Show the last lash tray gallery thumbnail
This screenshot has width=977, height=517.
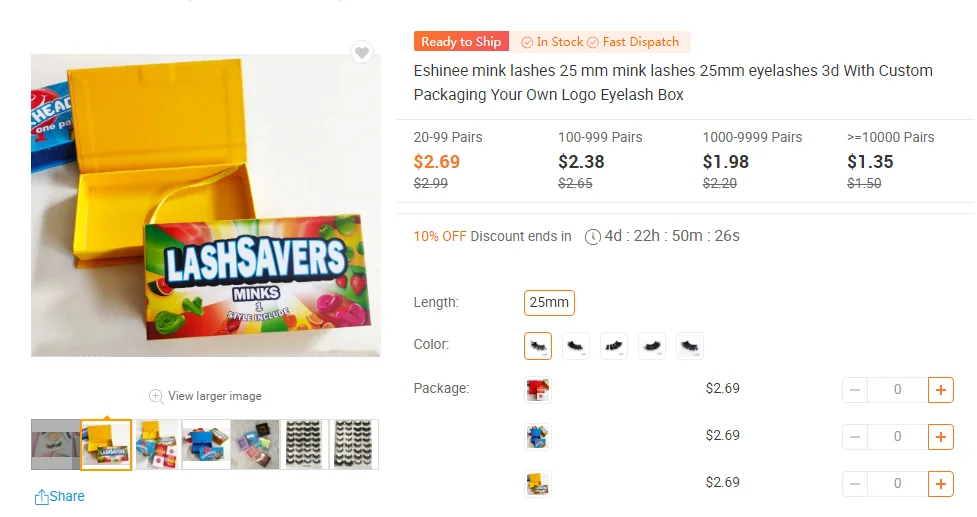(x=354, y=445)
